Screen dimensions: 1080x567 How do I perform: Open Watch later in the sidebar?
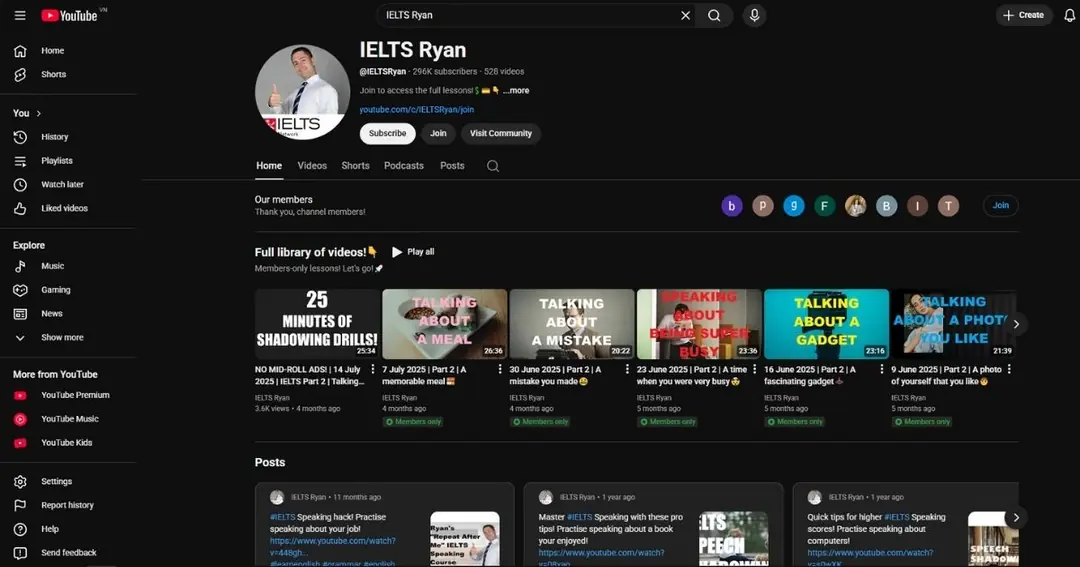(x=62, y=185)
